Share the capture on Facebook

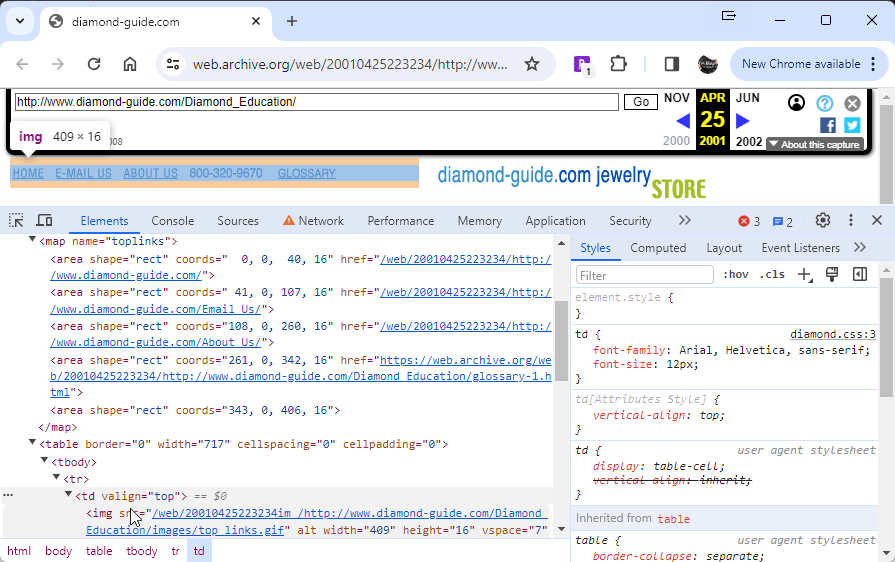[827, 125]
